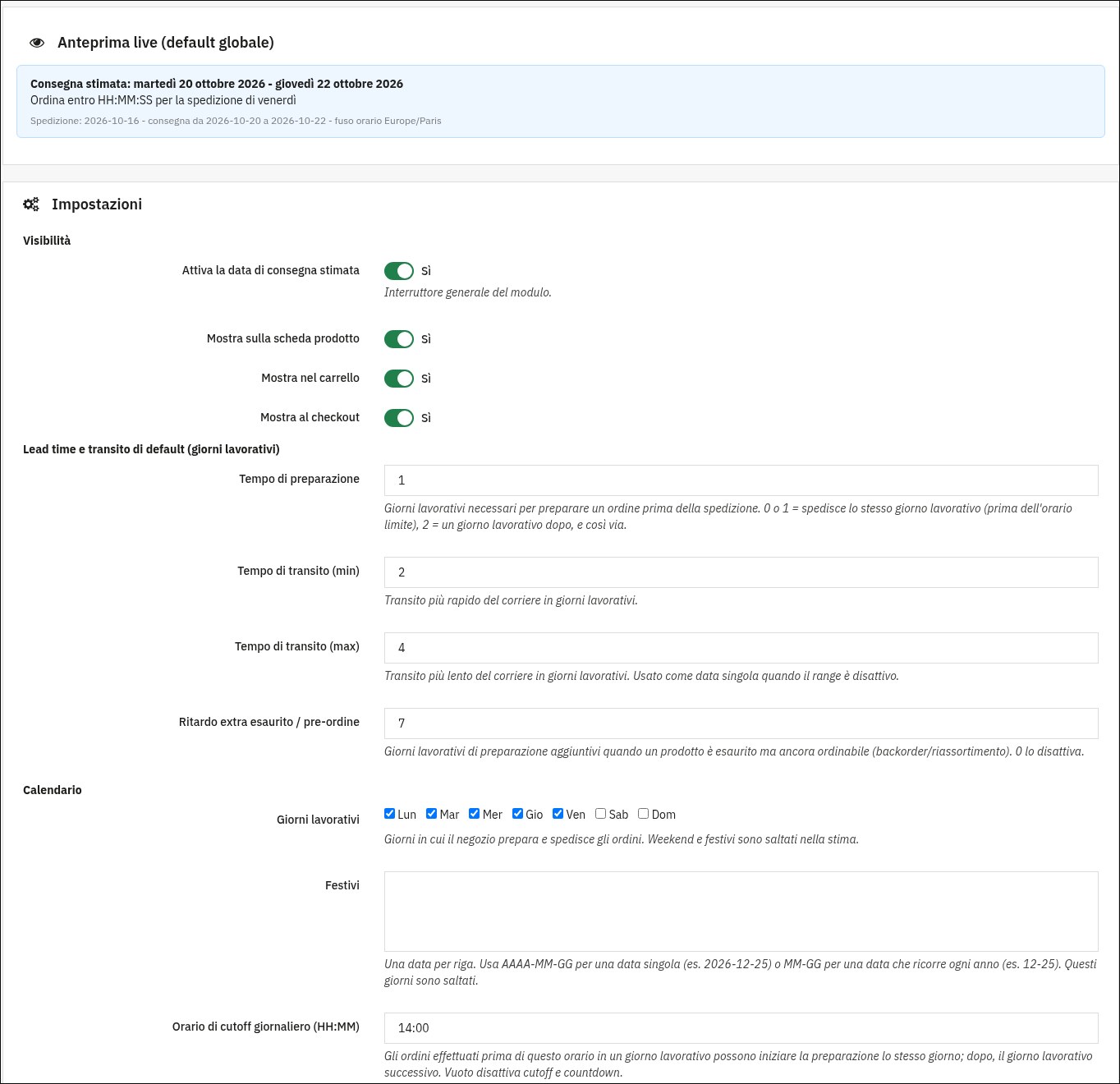Click the Visibilità subsection title
Viewport: 1120px width, 1084px height.
[x=47, y=241]
